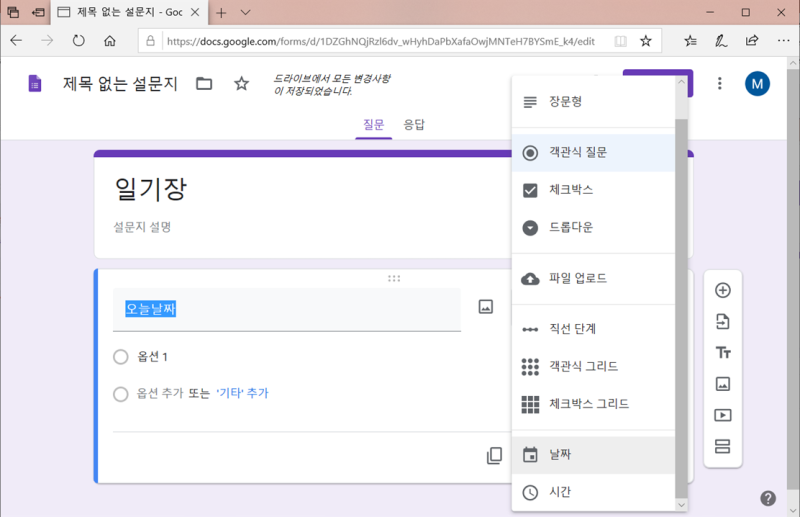The width and height of the screenshot is (800, 517).
Task: Choose 체크박스 question type
Action: (x=593, y=190)
